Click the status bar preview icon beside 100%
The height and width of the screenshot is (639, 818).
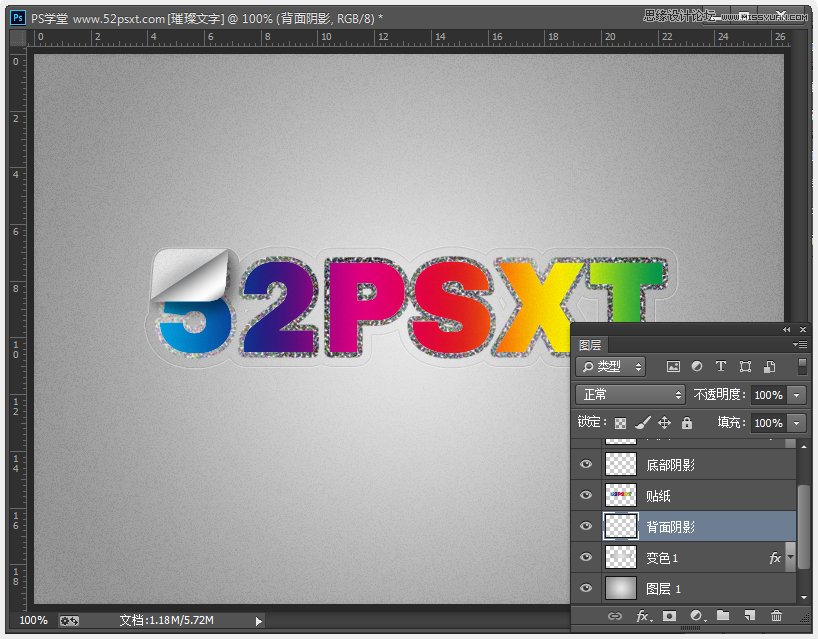[x=69, y=621]
